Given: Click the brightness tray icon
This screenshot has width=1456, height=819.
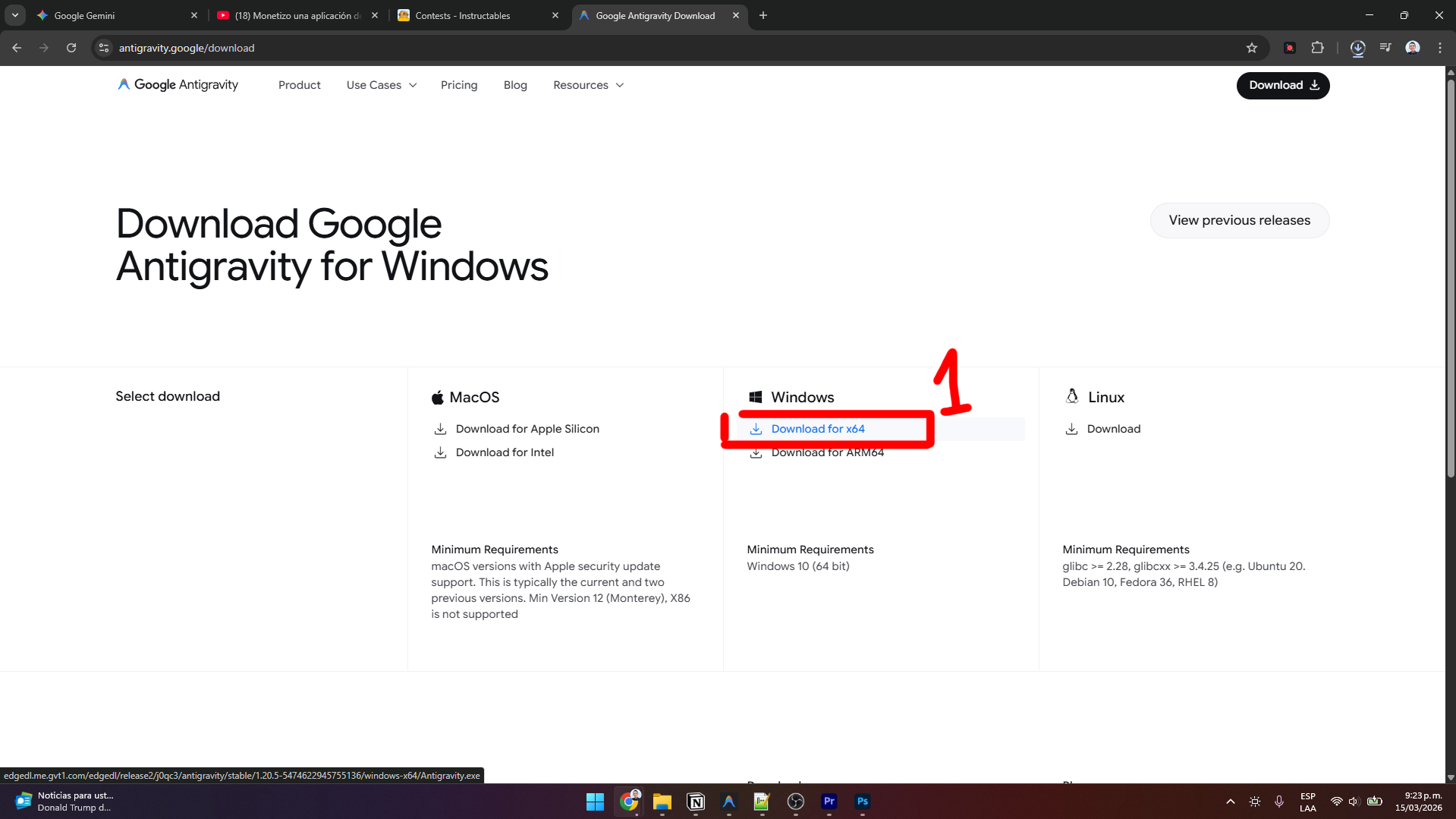Looking at the screenshot, I should tap(1255, 802).
